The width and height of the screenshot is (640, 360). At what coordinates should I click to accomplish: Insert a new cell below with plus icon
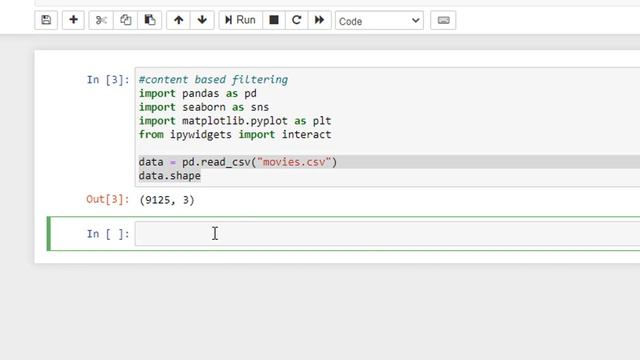click(73, 20)
